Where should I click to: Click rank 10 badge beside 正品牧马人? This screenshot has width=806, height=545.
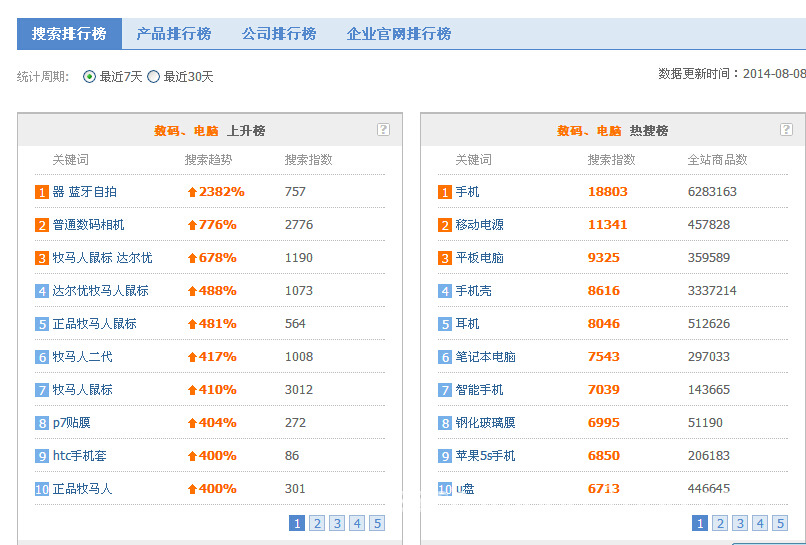[x=42, y=489]
